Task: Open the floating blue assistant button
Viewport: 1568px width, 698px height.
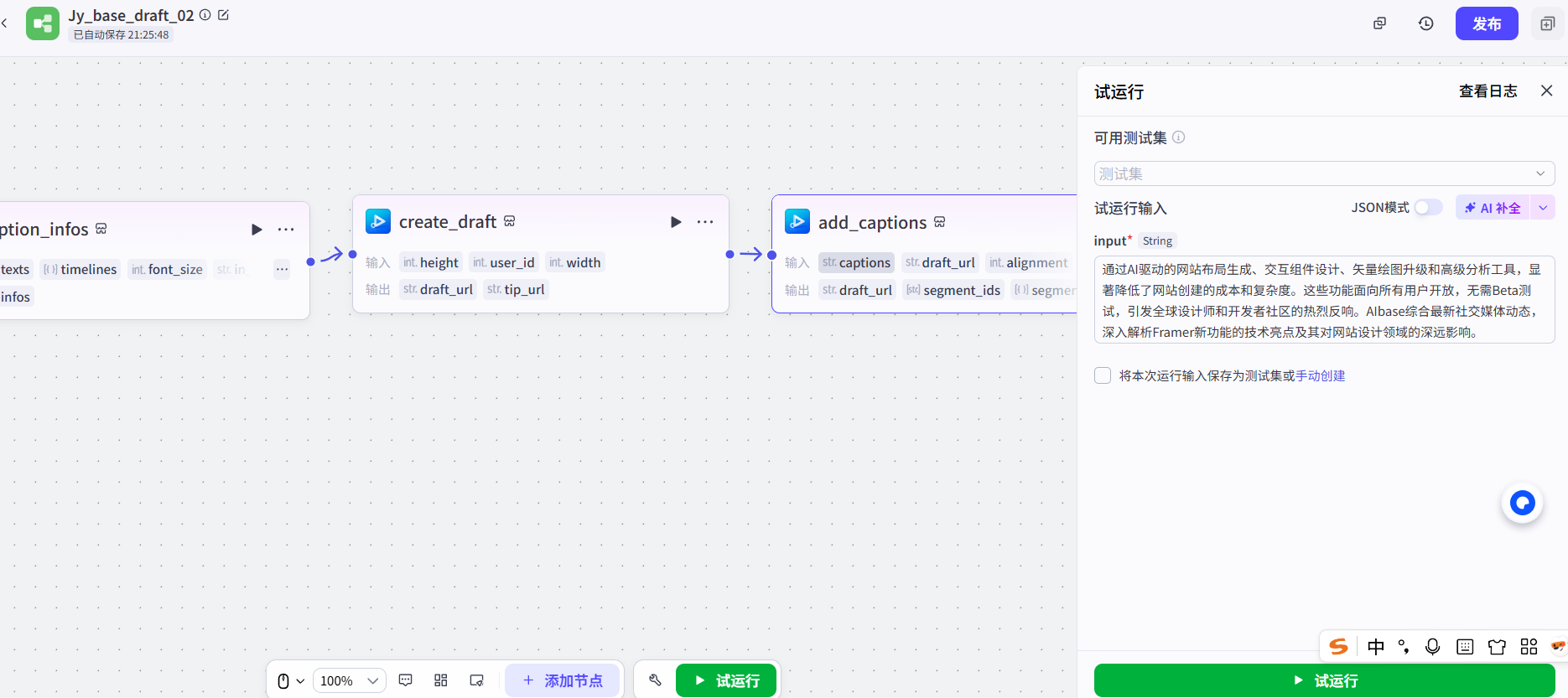Action: pos(1522,503)
